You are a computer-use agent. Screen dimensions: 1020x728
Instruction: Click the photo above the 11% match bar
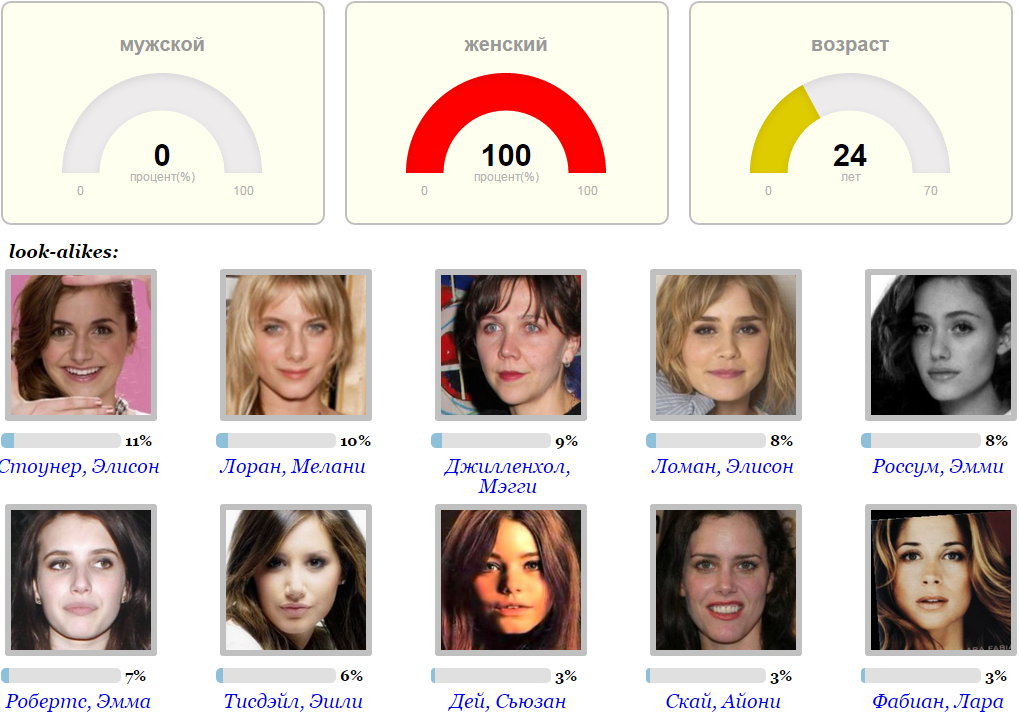click(81, 345)
